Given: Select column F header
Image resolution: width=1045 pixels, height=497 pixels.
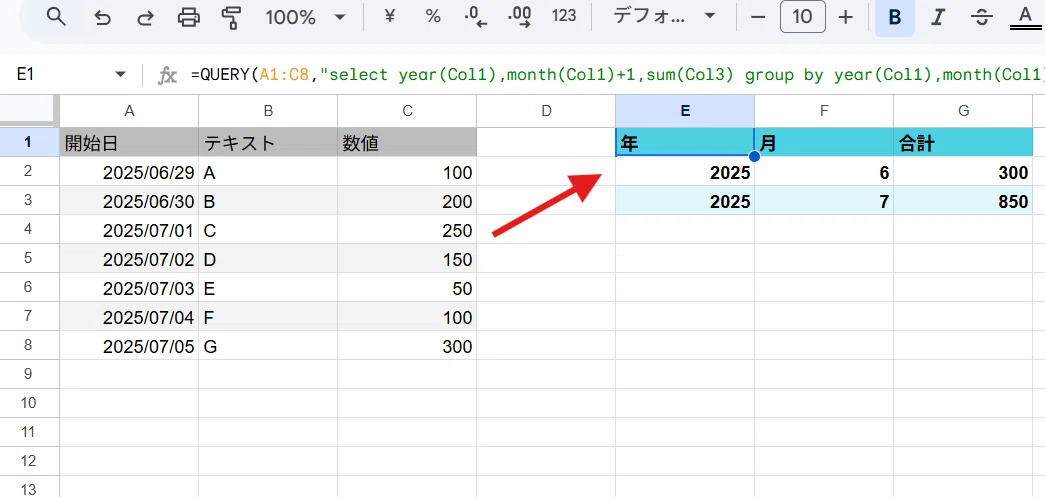Looking at the screenshot, I should [824, 111].
